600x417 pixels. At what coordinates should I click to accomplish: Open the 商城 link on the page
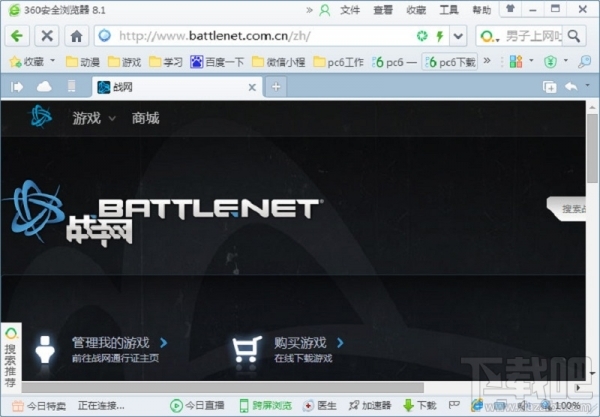click(x=145, y=118)
